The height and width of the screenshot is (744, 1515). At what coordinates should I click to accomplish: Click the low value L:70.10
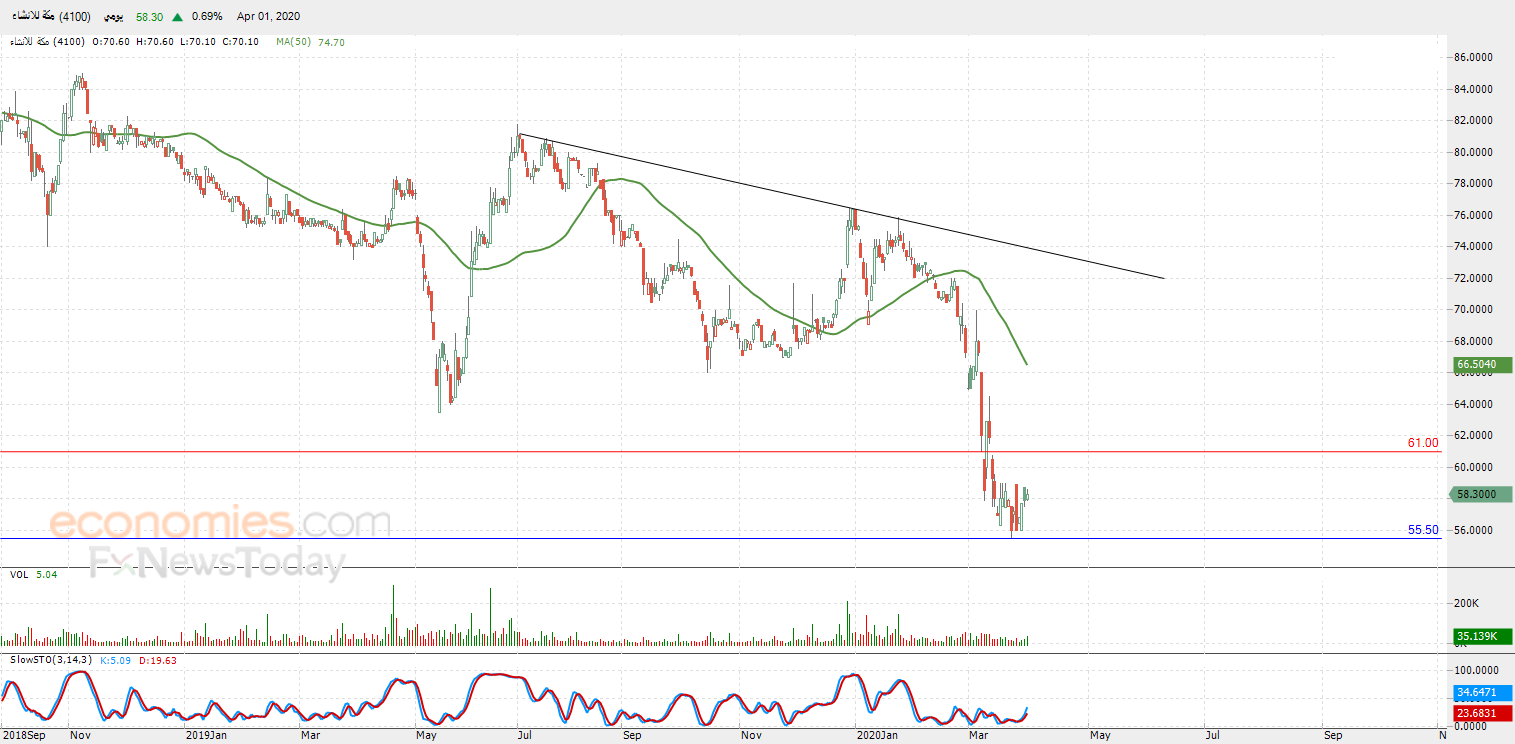[x=200, y=42]
